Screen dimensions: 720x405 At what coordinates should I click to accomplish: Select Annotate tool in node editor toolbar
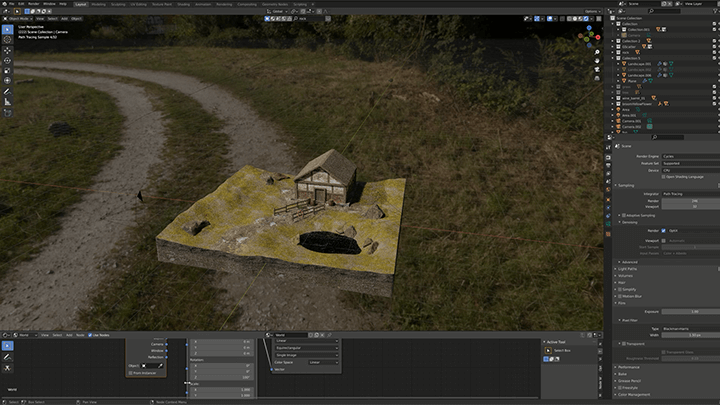tap(7, 357)
